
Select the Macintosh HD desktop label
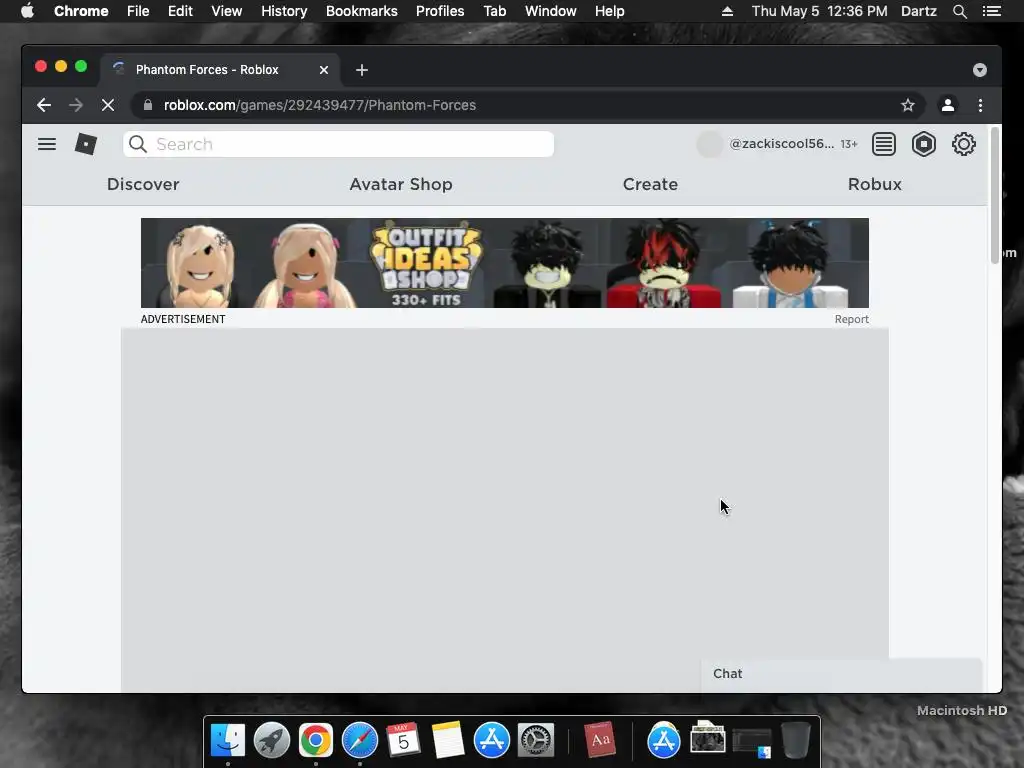(x=961, y=711)
